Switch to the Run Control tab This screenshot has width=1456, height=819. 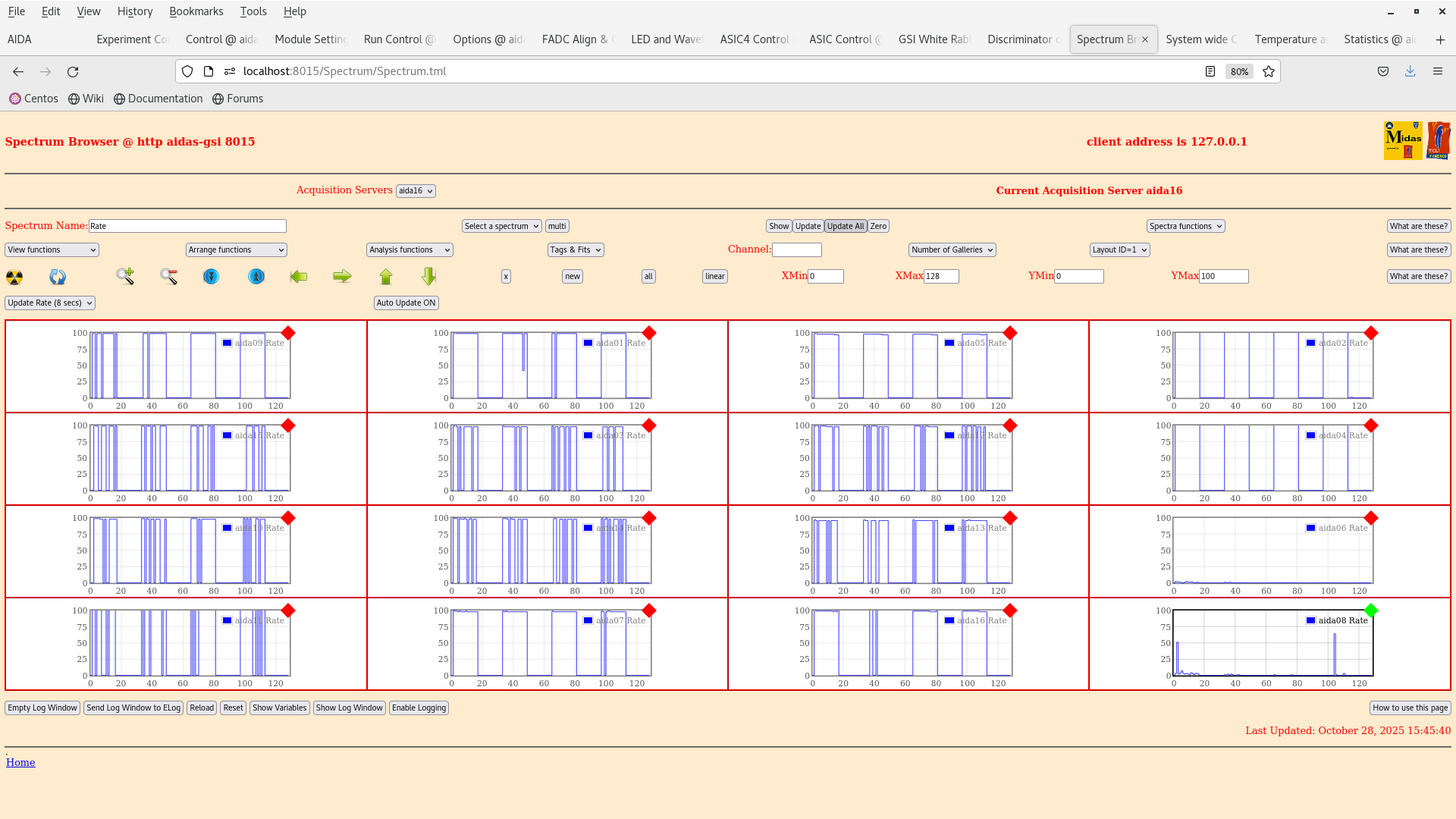[399, 39]
